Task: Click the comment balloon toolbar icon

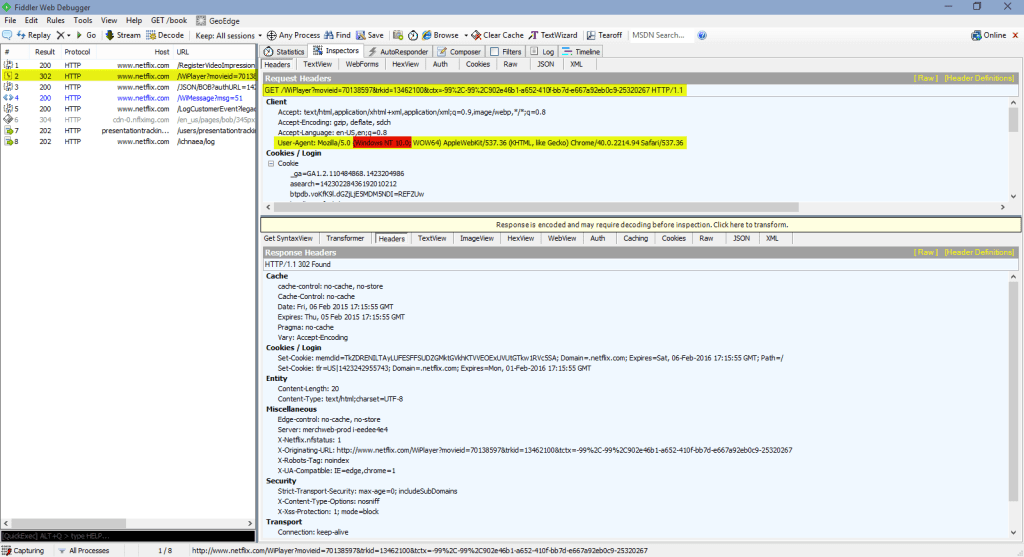Action: (7, 35)
